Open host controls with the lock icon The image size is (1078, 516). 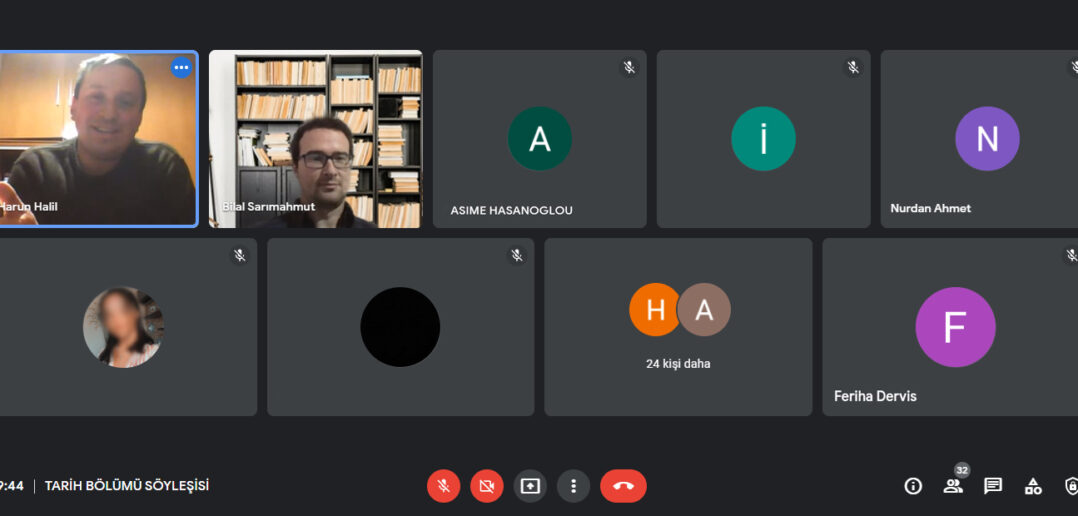pyautogui.click(x=1071, y=486)
